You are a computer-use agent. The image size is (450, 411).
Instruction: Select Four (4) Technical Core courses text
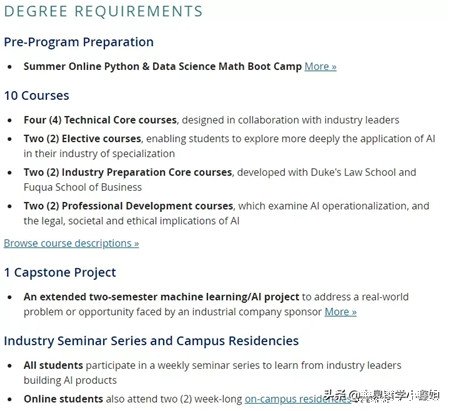tap(100, 120)
